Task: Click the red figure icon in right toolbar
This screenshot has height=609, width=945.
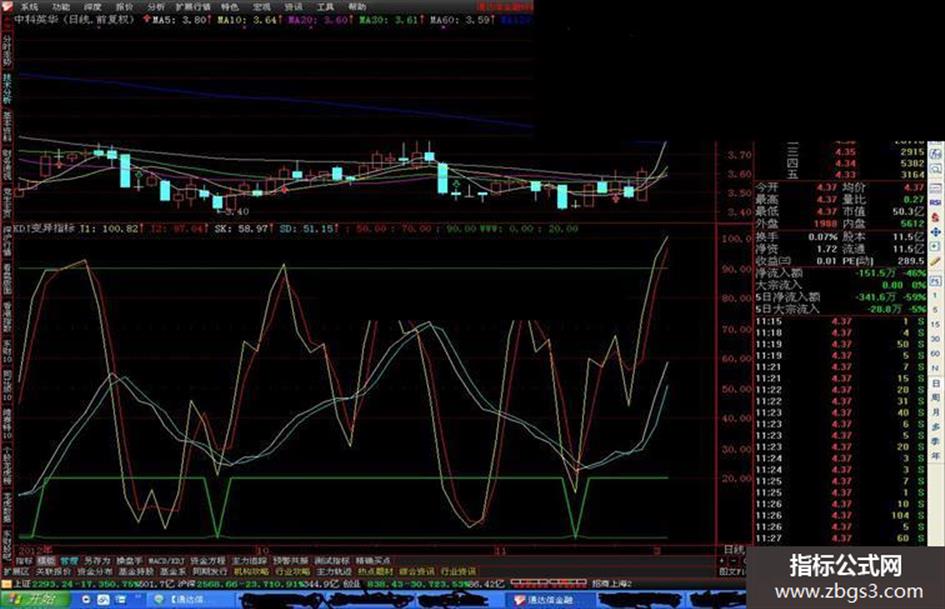Action: (x=935, y=218)
